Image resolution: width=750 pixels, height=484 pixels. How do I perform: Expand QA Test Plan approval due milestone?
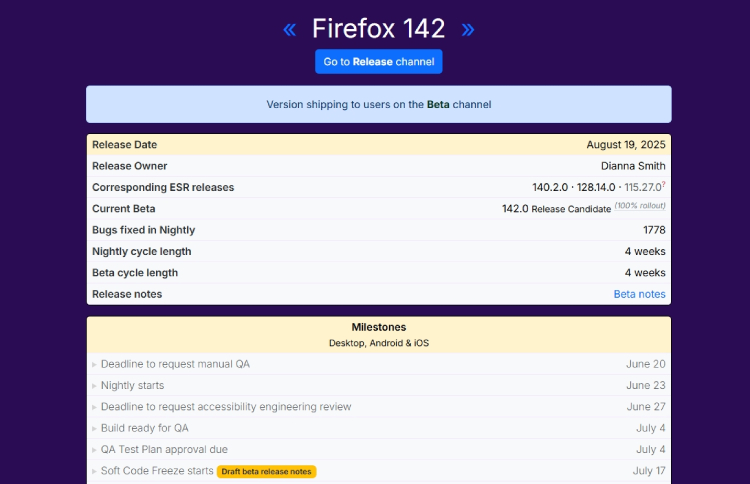point(160,450)
